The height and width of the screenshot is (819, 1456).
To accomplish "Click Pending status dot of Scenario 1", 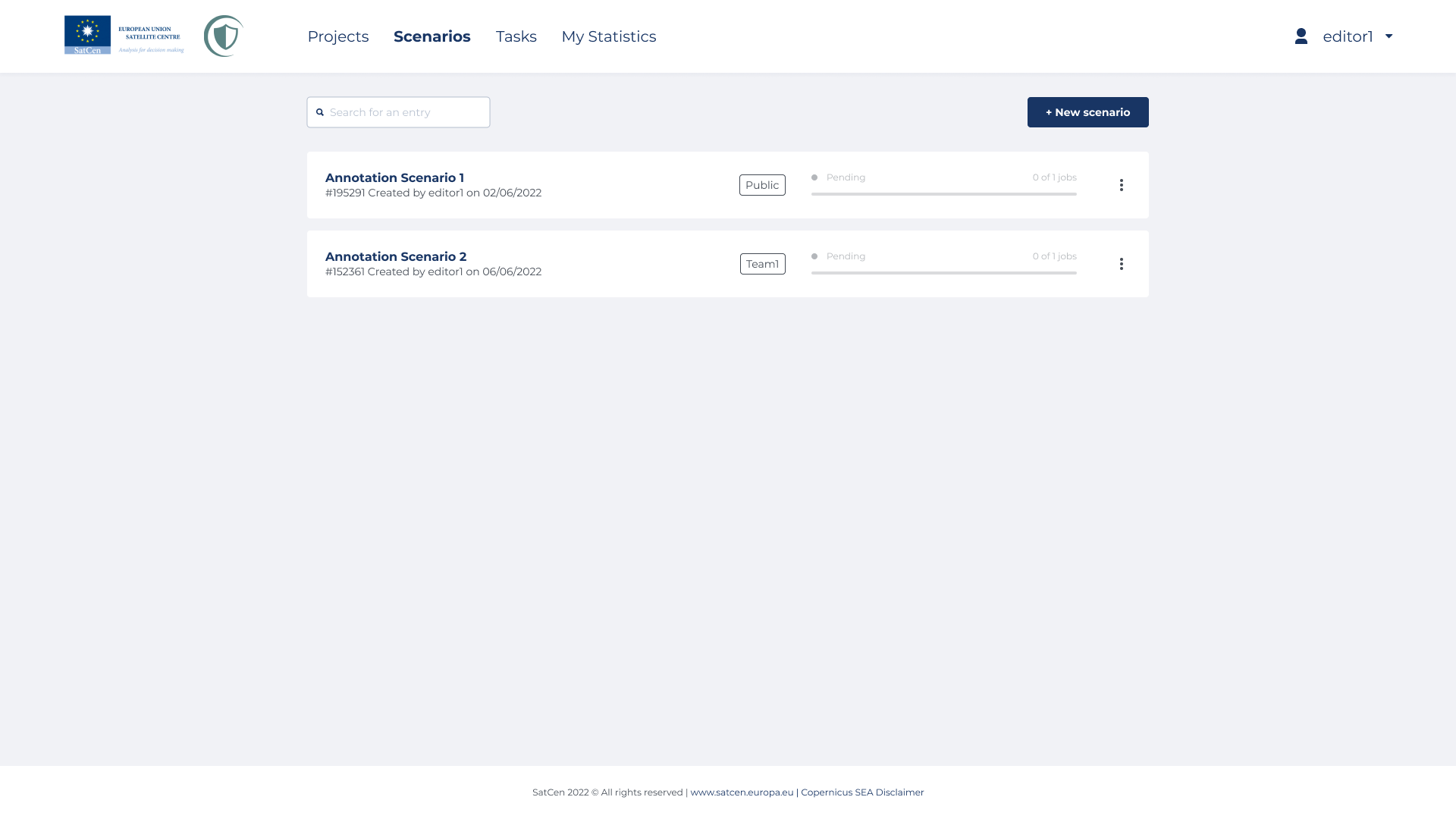I will click(814, 177).
